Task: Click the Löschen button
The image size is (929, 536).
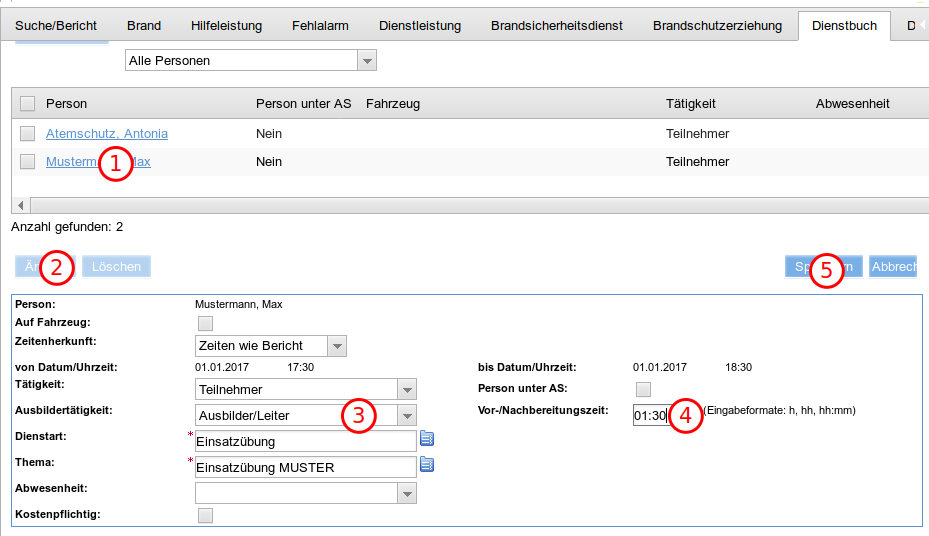Action: pyautogui.click(x=117, y=267)
